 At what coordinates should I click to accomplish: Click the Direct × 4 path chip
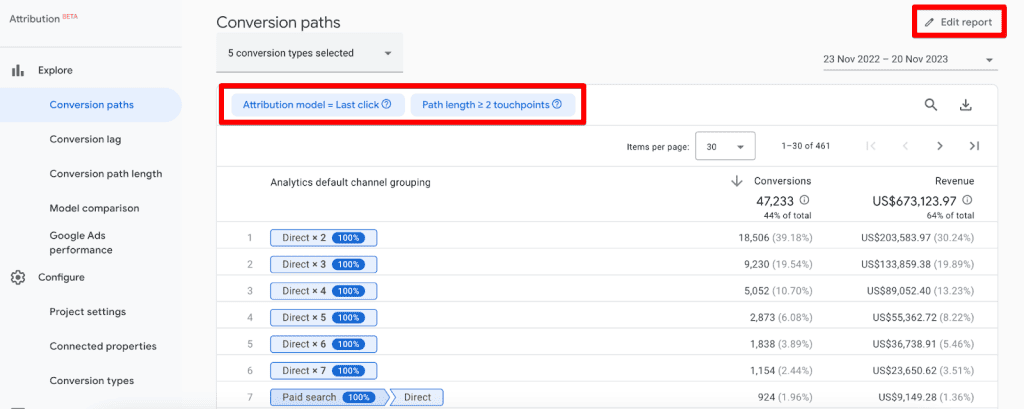tap(323, 291)
